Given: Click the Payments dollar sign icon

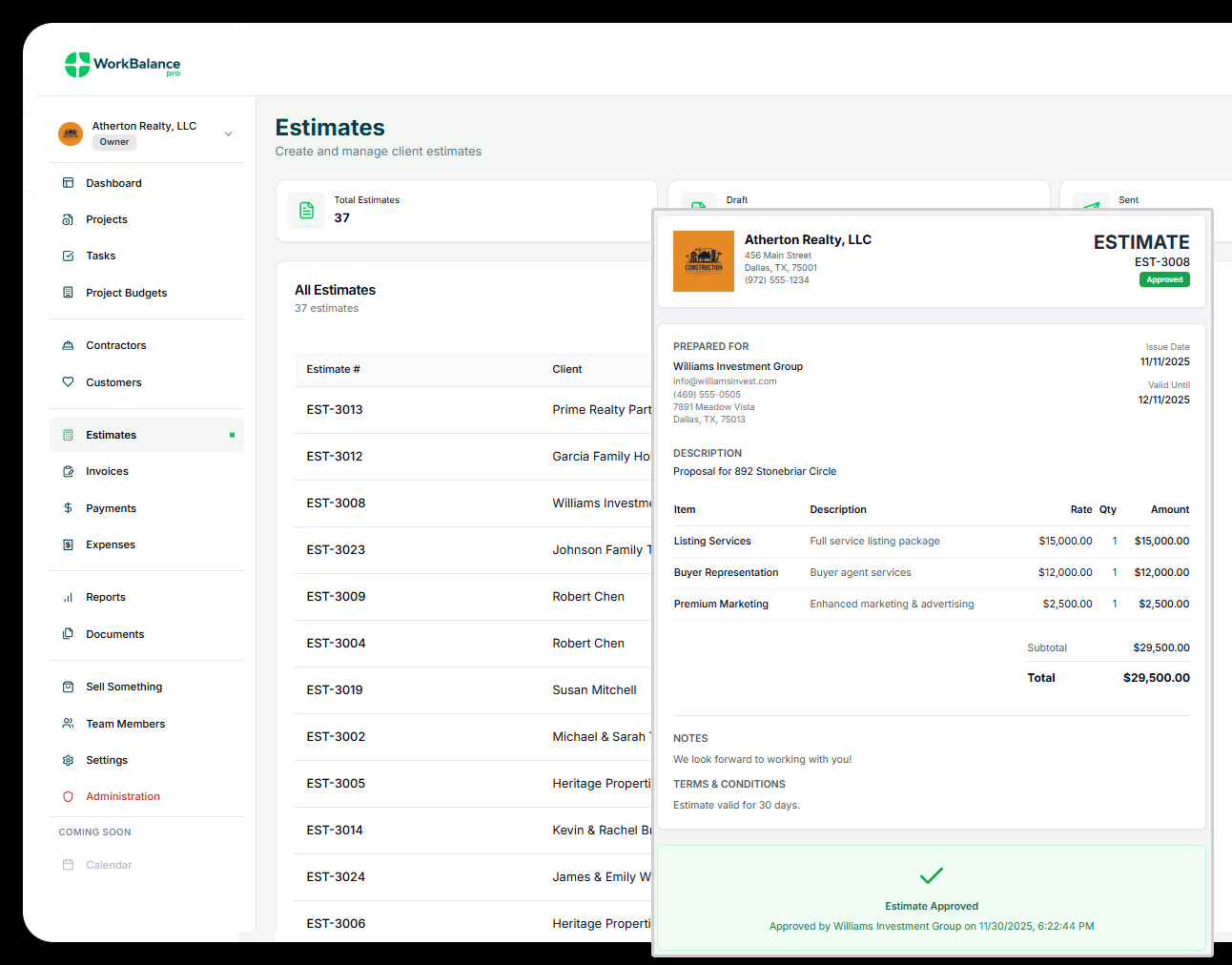Looking at the screenshot, I should (68, 508).
